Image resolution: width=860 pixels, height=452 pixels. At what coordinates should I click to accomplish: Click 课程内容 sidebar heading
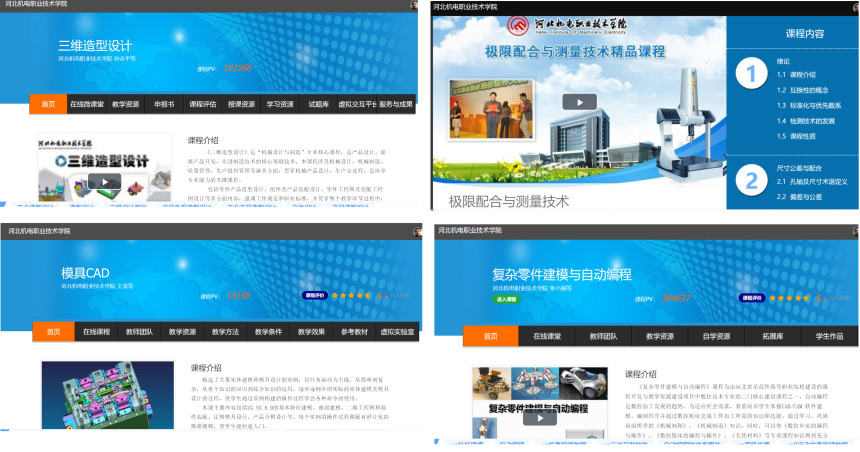[x=805, y=33]
